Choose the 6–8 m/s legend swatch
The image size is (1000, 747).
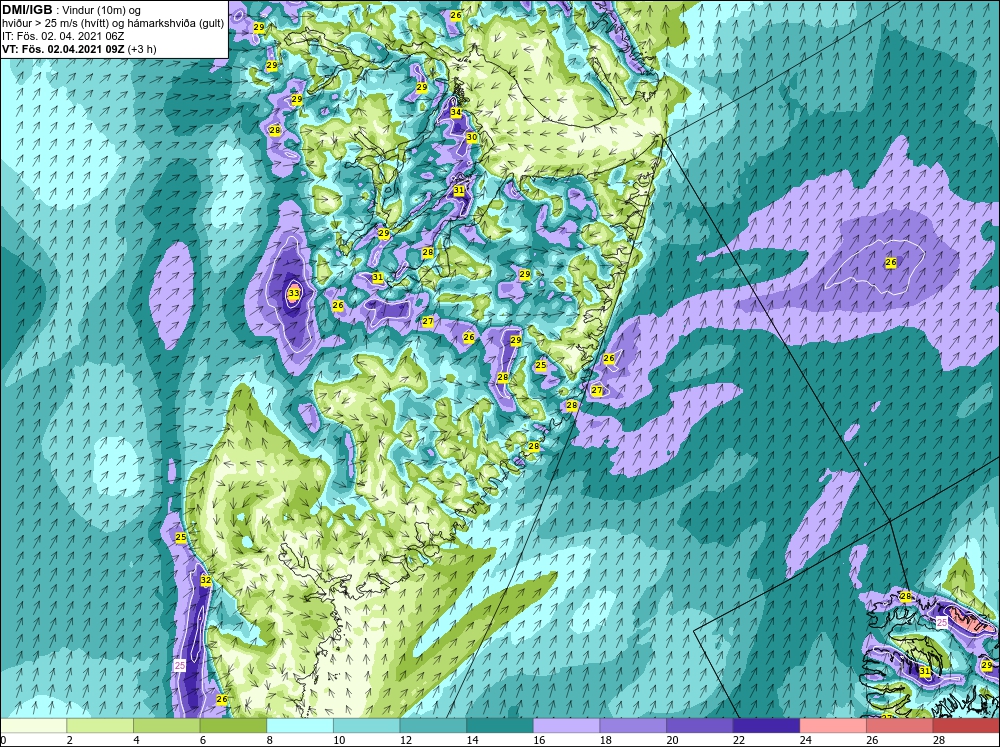[x=233, y=726]
